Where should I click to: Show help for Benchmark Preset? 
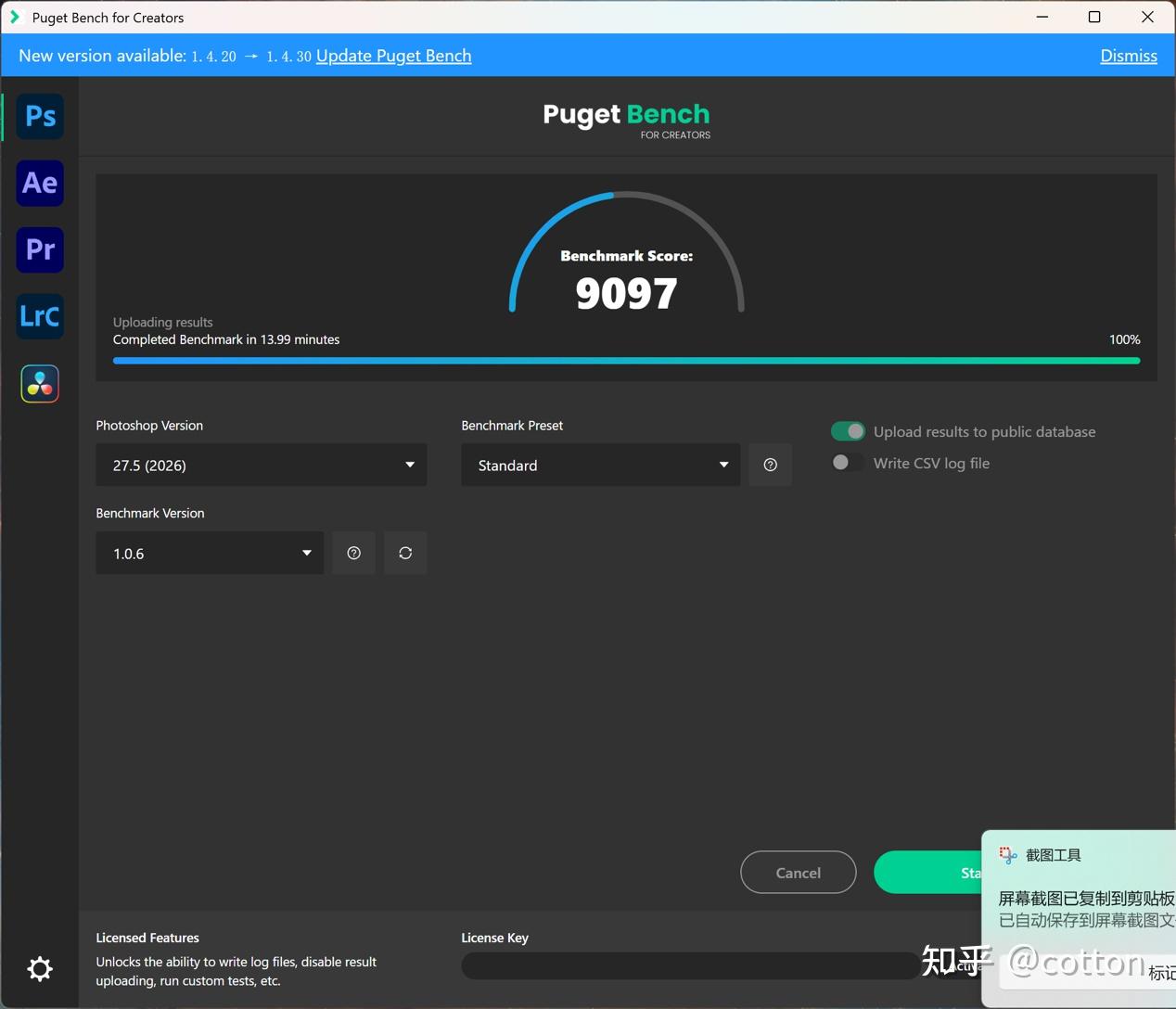click(x=770, y=465)
